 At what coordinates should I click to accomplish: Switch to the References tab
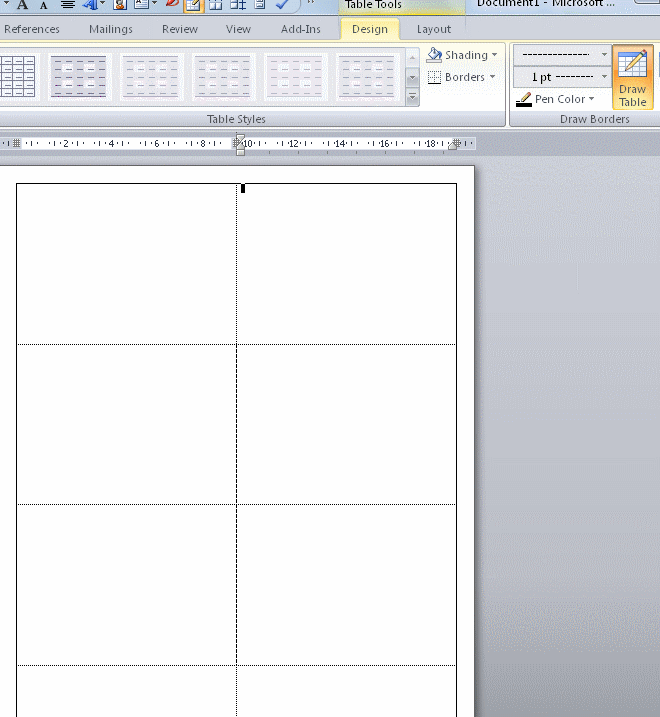pyautogui.click(x=32, y=29)
